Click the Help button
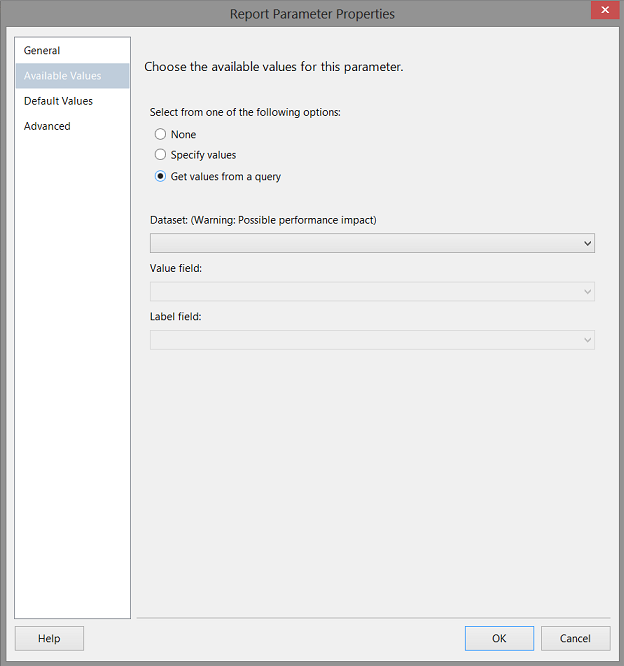The height and width of the screenshot is (666, 624). tap(49, 639)
